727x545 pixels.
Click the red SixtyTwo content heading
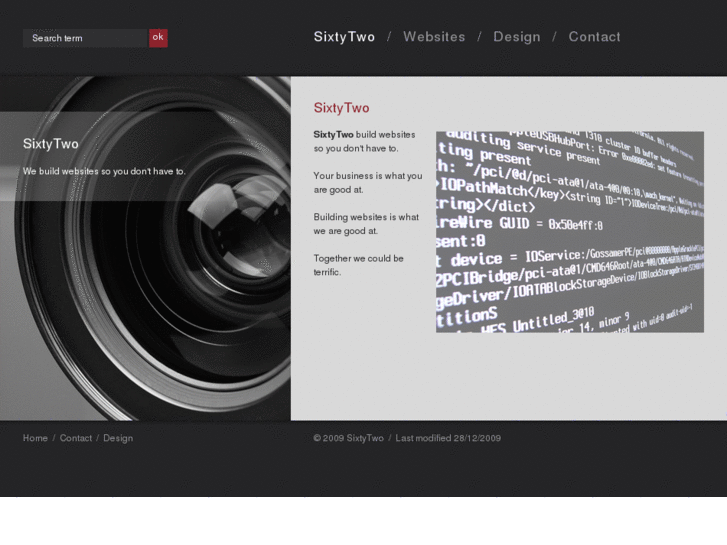tap(342, 108)
